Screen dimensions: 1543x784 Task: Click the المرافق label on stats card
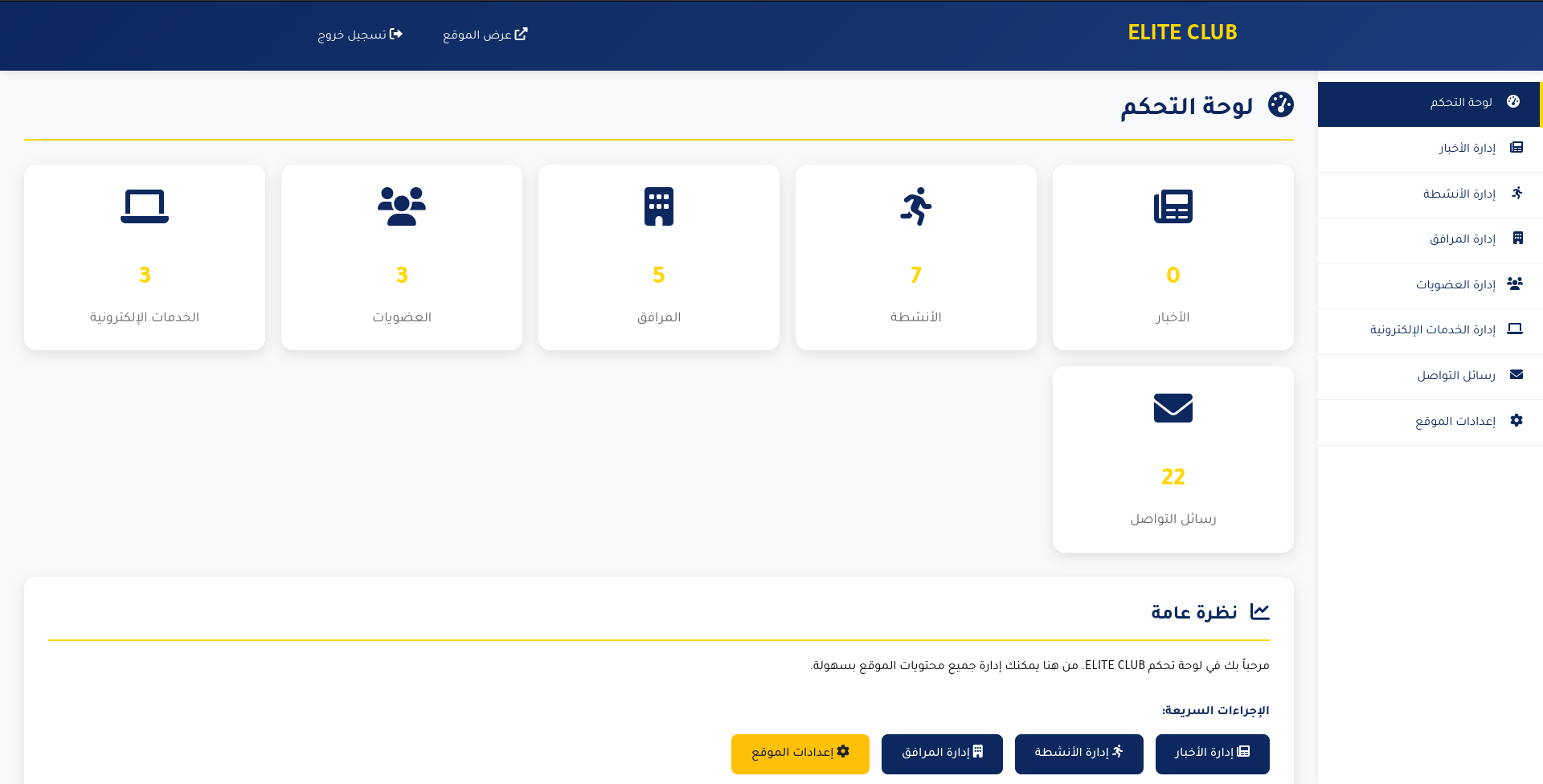click(659, 317)
